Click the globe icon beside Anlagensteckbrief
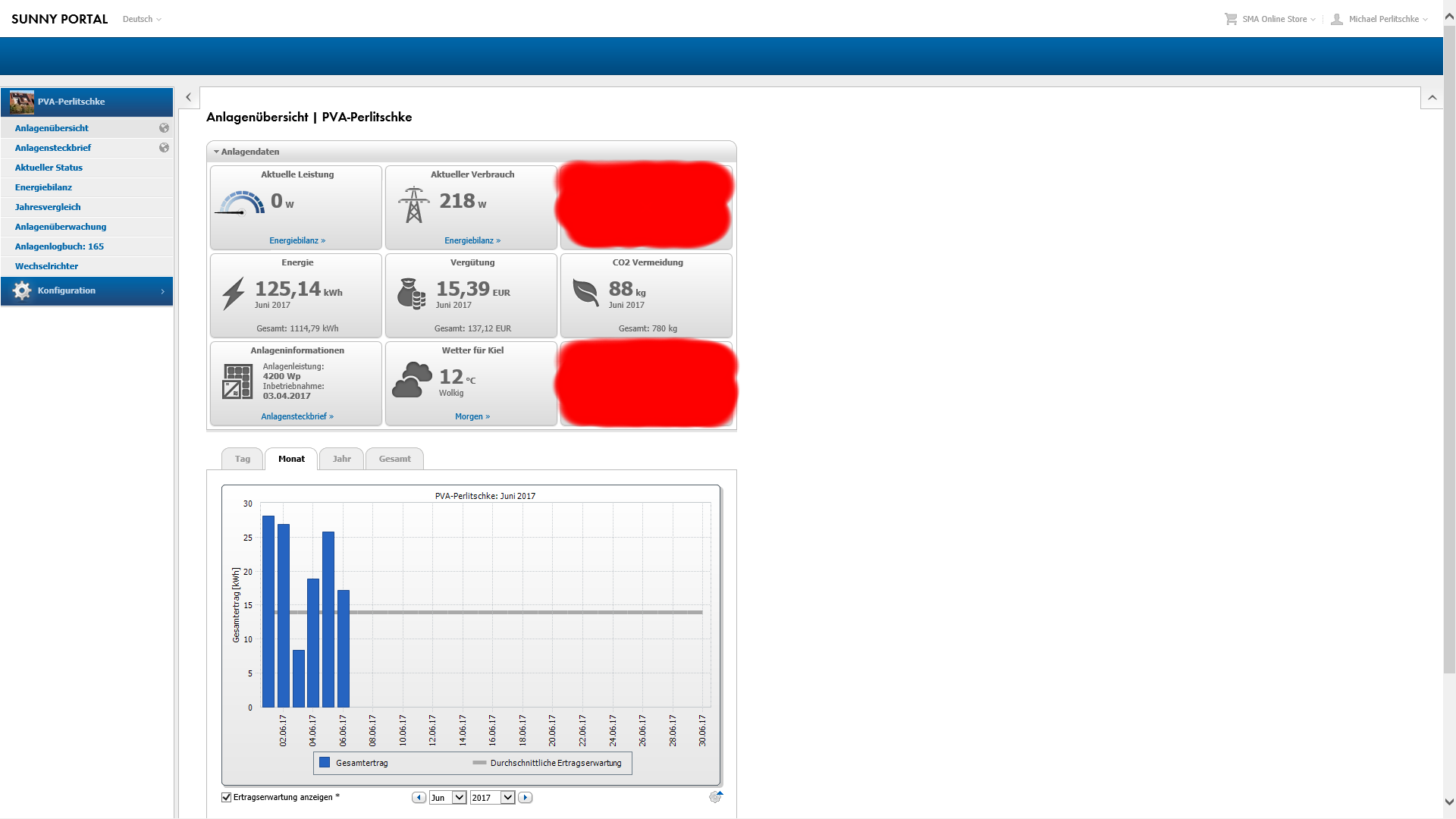Image resolution: width=1456 pixels, height=819 pixels. tap(164, 148)
